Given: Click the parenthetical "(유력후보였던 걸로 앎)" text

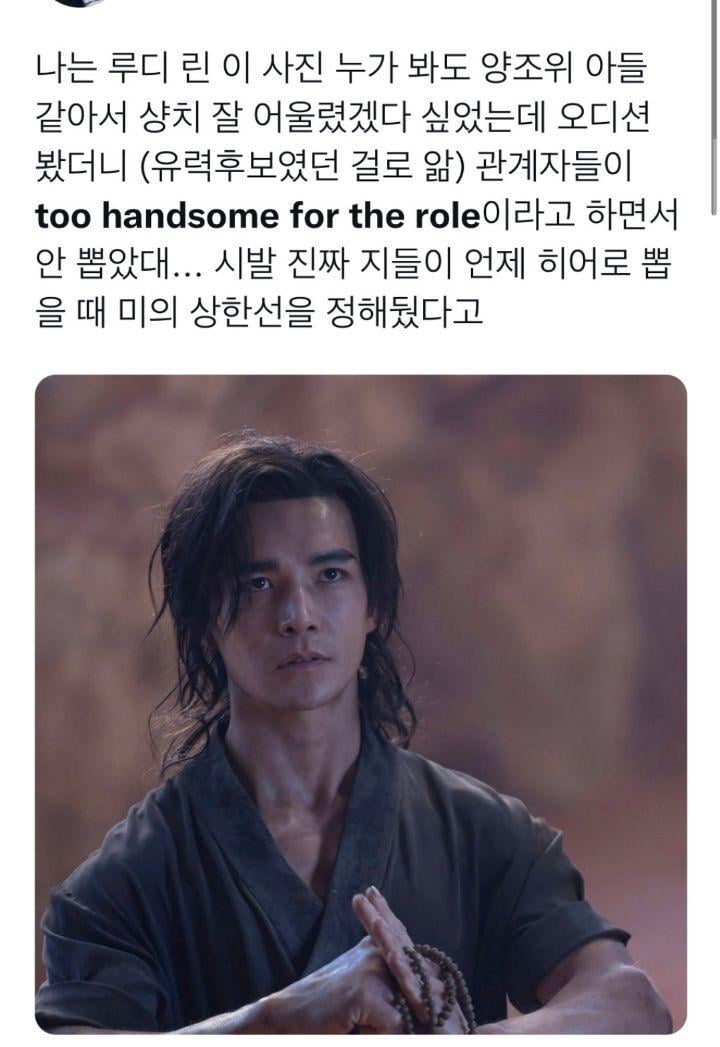Looking at the screenshot, I should click(x=303, y=166).
